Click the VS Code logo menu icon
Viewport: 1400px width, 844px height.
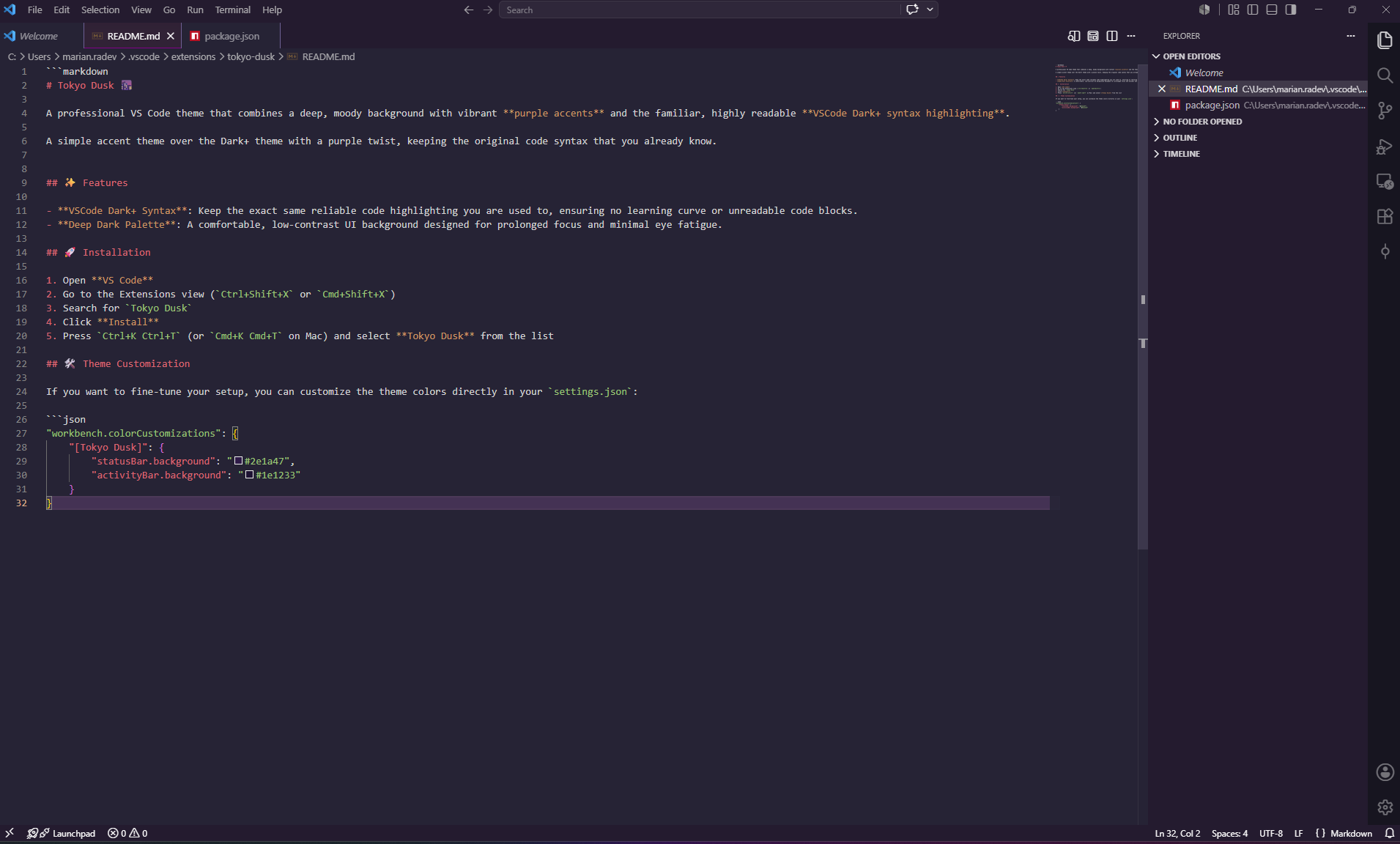point(10,10)
